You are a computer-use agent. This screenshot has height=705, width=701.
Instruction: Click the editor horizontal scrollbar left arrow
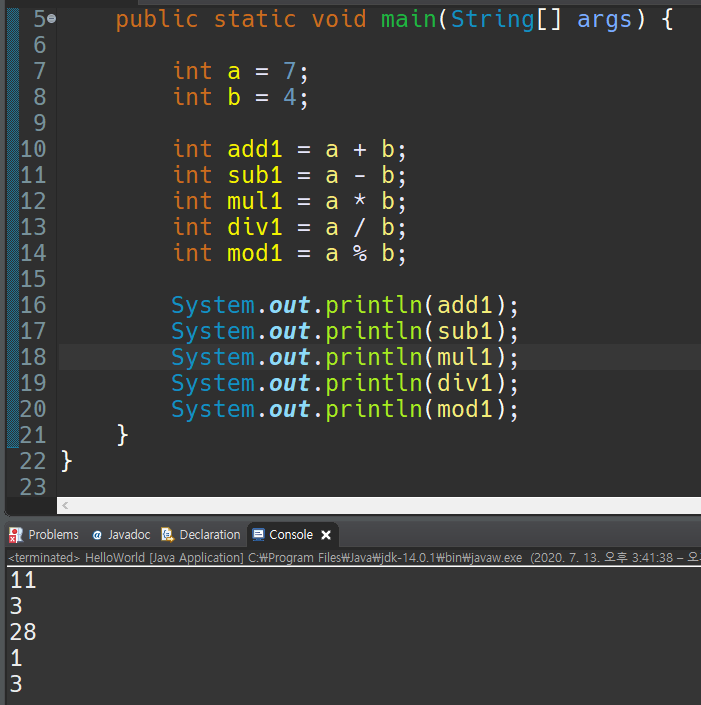point(65,505)
